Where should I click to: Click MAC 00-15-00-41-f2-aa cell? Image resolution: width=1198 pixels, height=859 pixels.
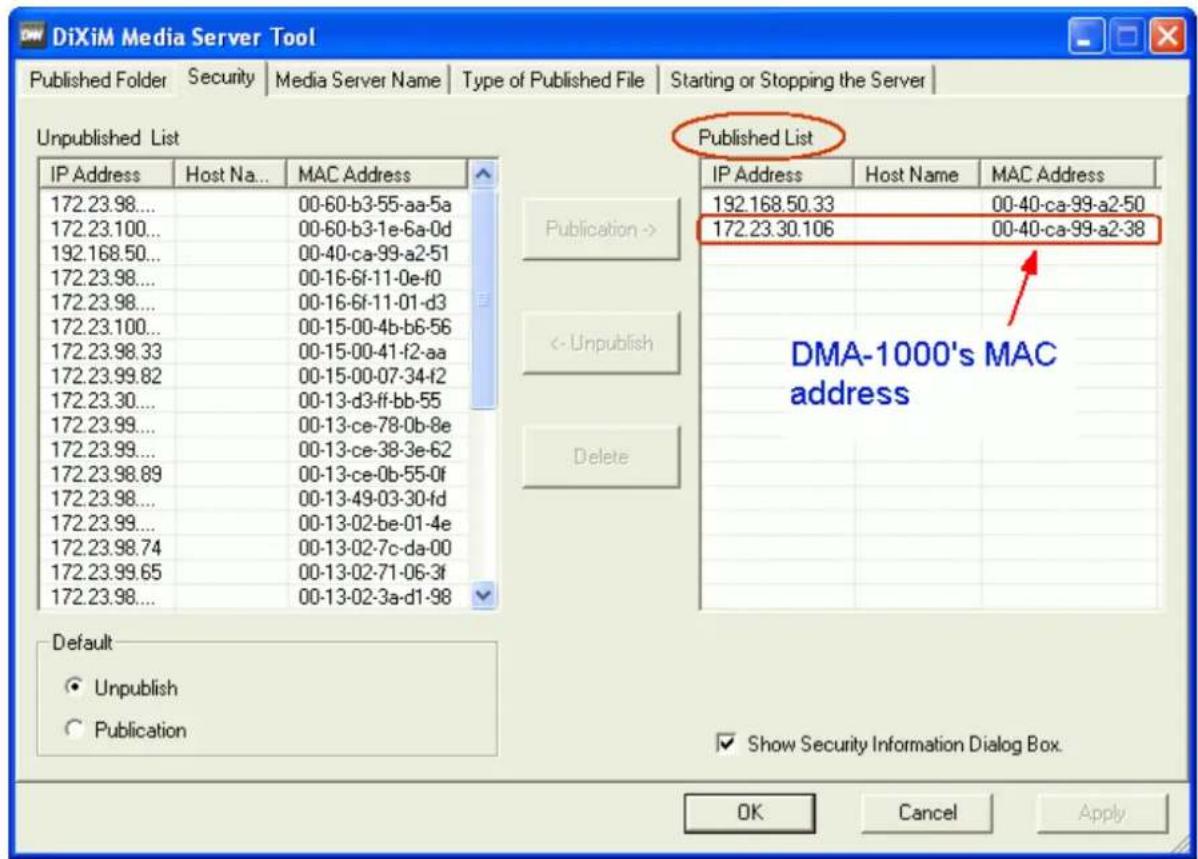[372, 351]
